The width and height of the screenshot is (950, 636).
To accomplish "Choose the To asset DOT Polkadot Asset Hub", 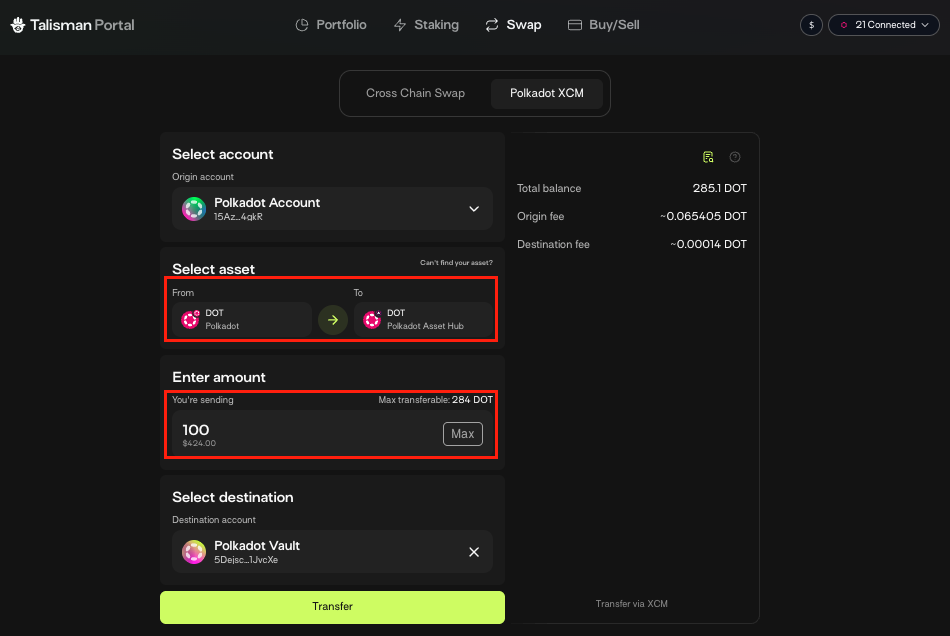I will pyautogui.click(x=423, y=319).
